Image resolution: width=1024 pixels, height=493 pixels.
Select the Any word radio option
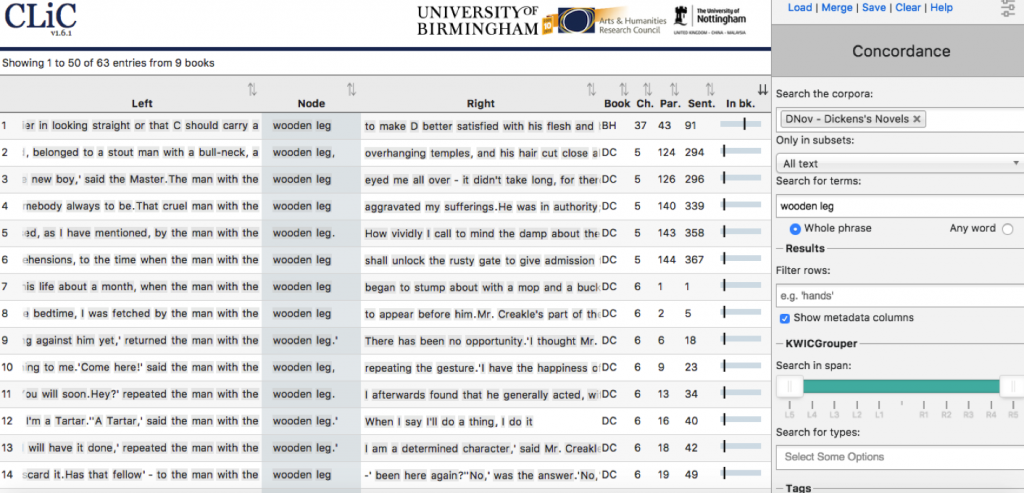pos(1007,228)
